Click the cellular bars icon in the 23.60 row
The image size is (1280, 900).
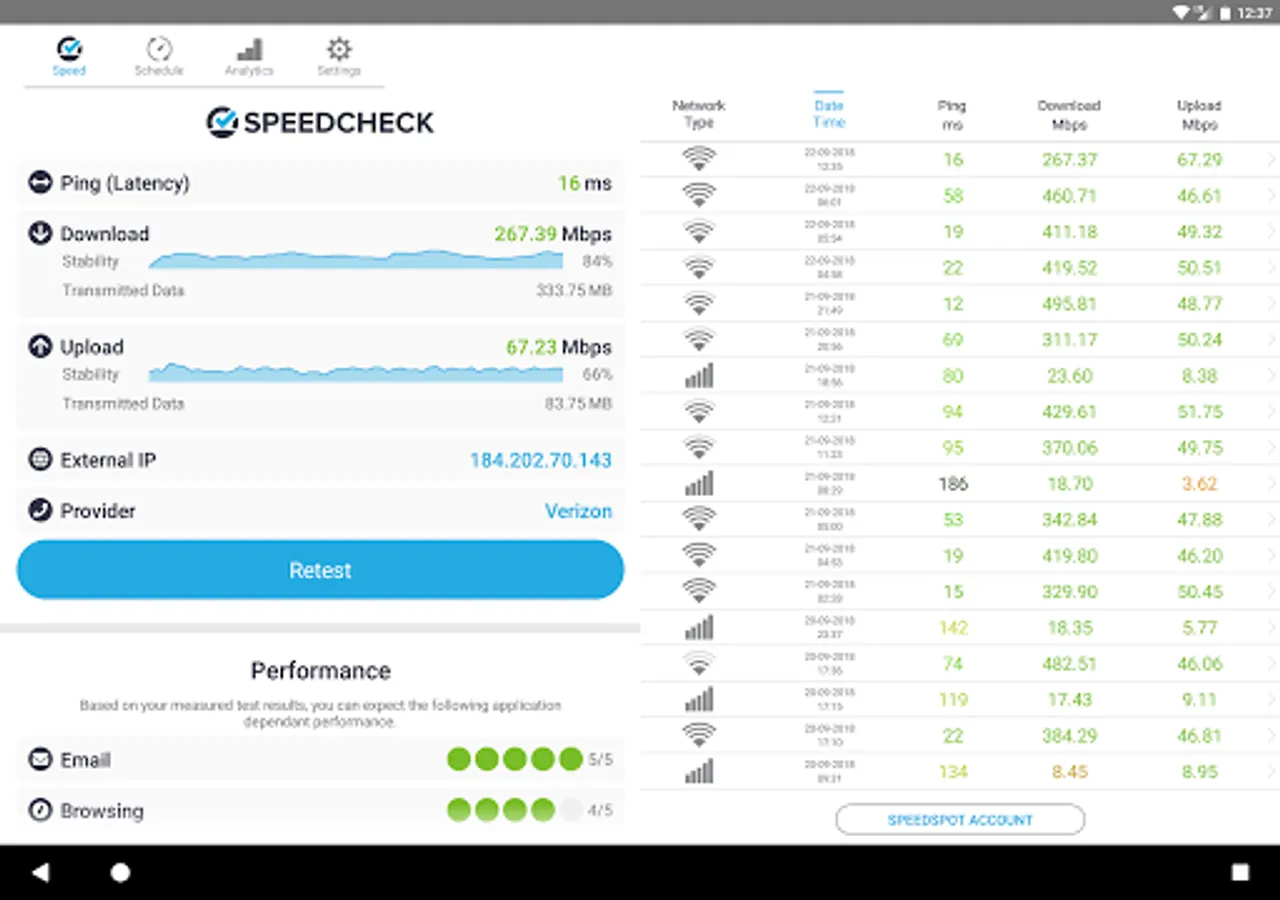click(699, 375)
